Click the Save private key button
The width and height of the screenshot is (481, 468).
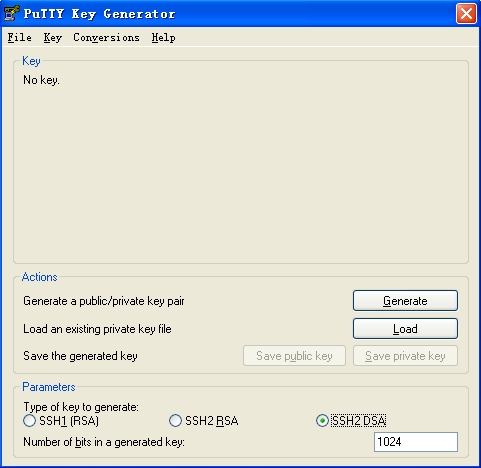click(405, 356)
